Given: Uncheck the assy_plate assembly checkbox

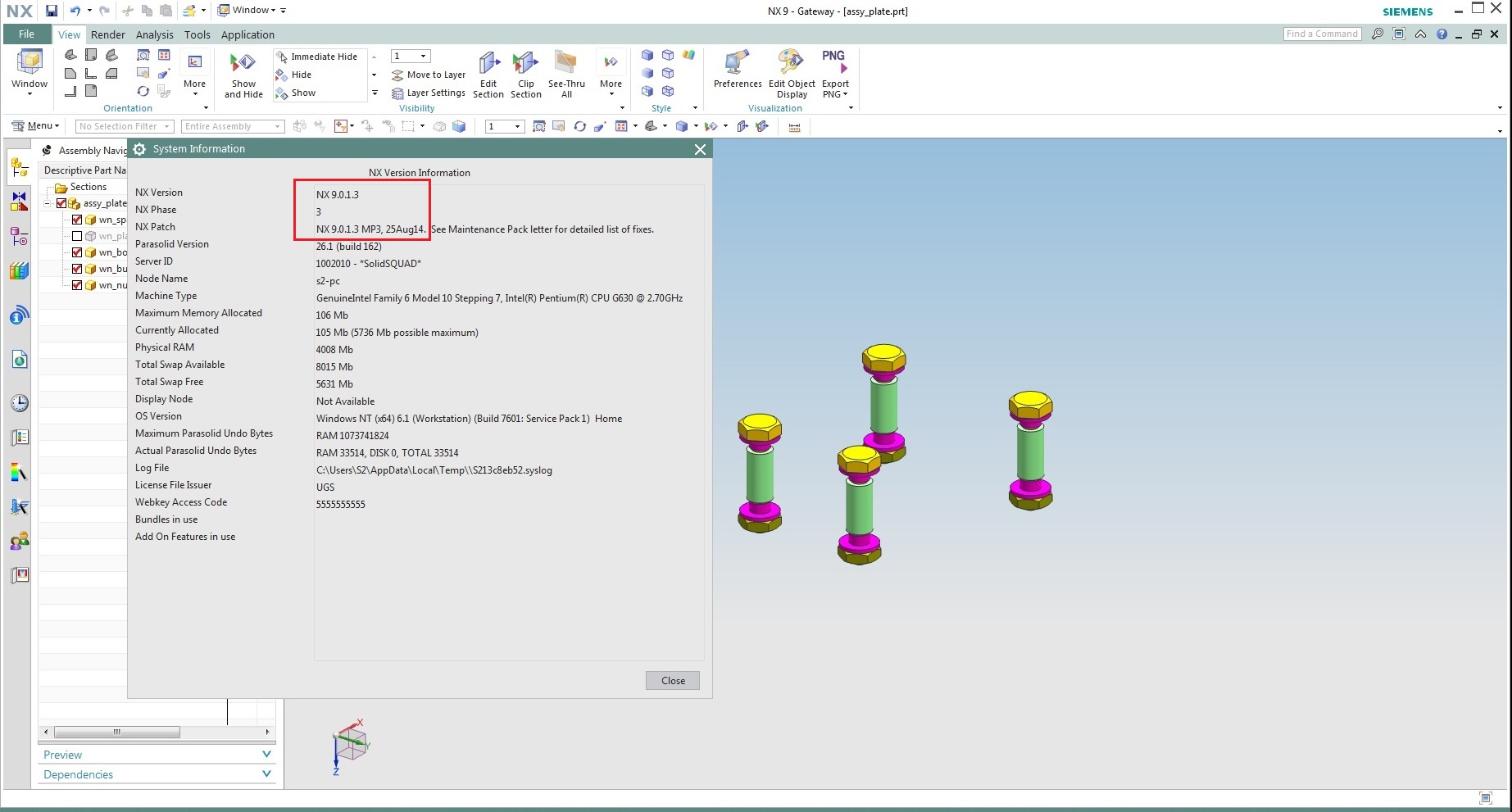Looking at the screenshot, I should 61,203.
